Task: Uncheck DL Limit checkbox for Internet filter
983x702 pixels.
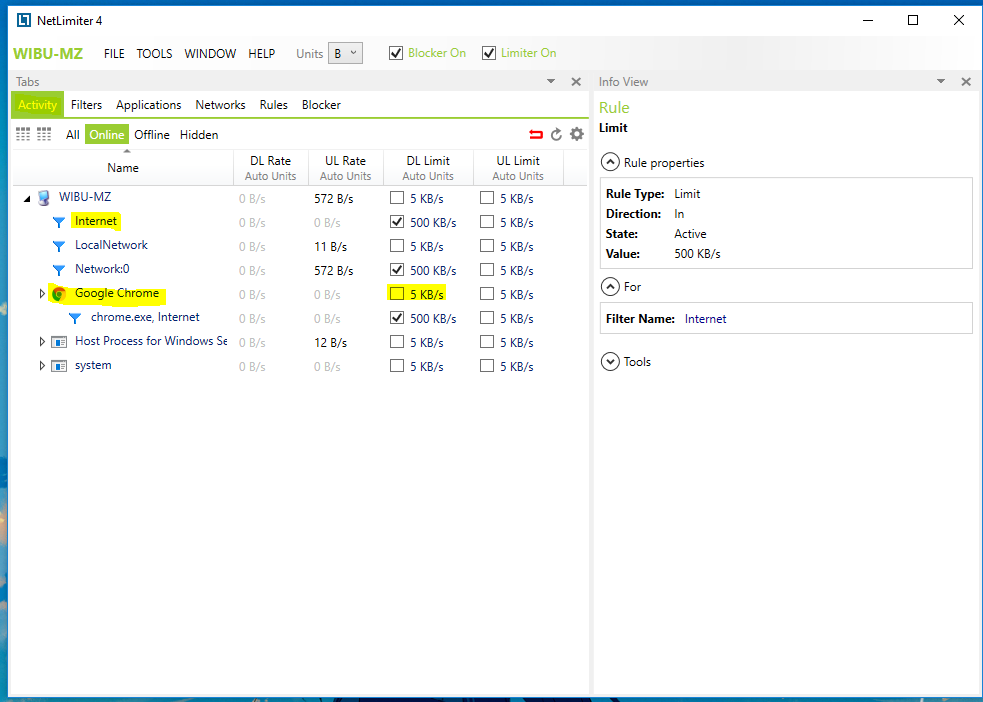Action: point(397,222)
